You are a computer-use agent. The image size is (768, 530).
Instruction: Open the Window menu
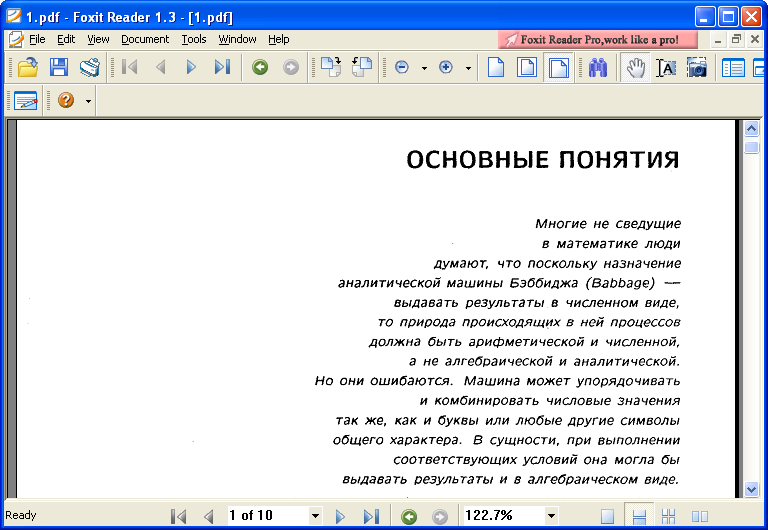pyautogui.click(x=237, y=39)
